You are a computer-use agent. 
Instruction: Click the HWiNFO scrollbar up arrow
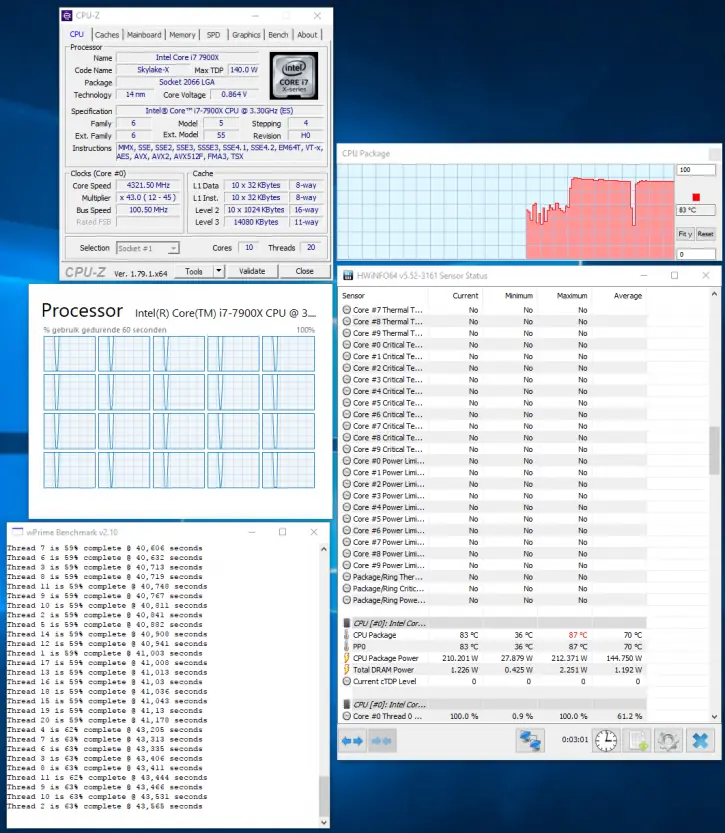[714, 294]
